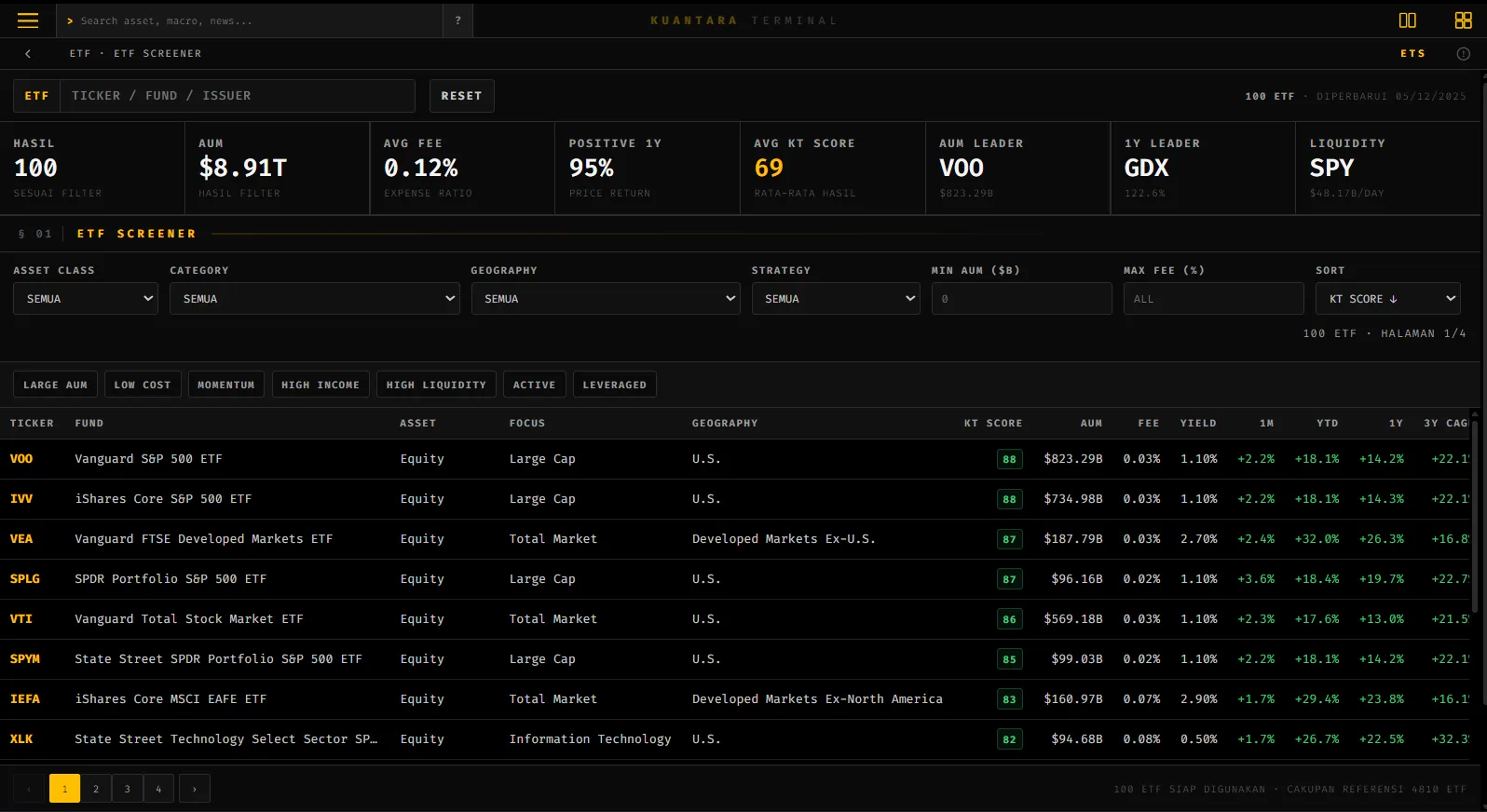The height and width of the screenshot is (812, 1487).
Task: Go to results page 2
Action: 96,789
